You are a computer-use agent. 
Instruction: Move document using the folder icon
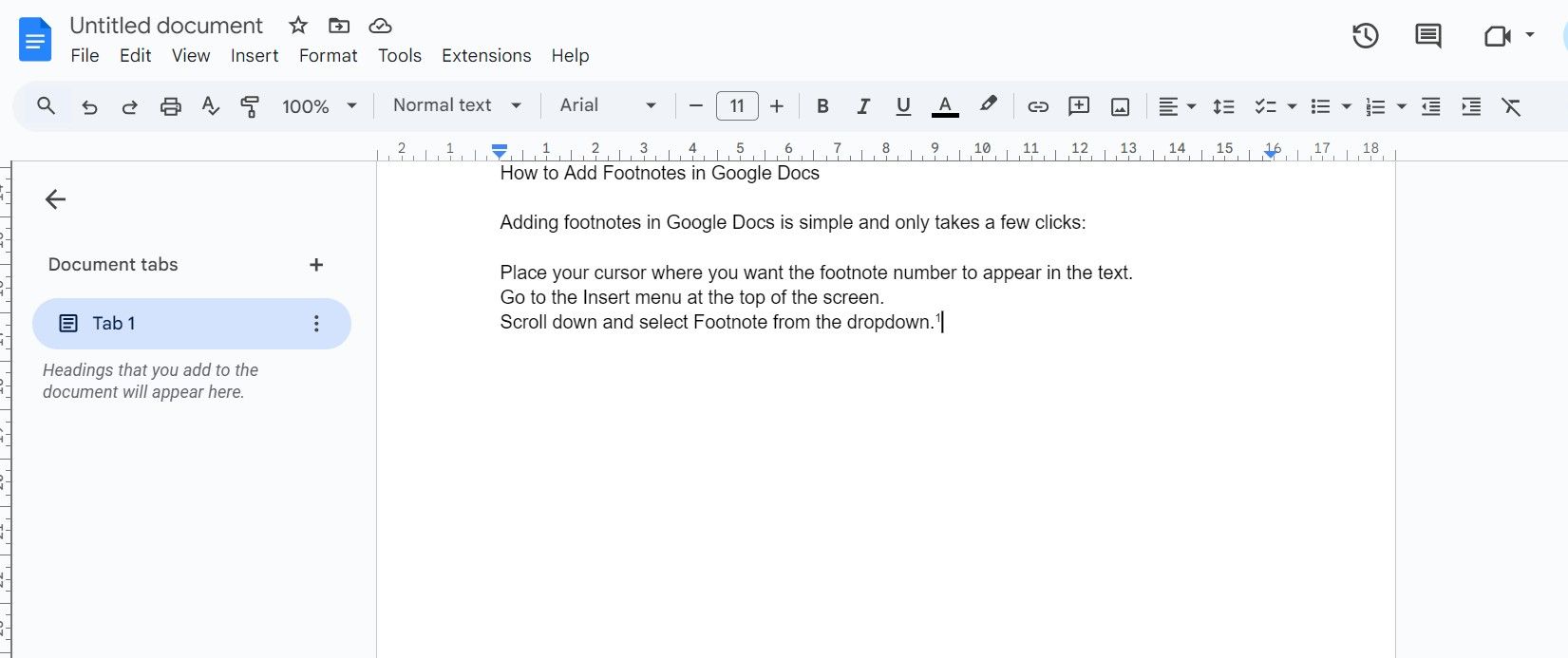[339, 26]
